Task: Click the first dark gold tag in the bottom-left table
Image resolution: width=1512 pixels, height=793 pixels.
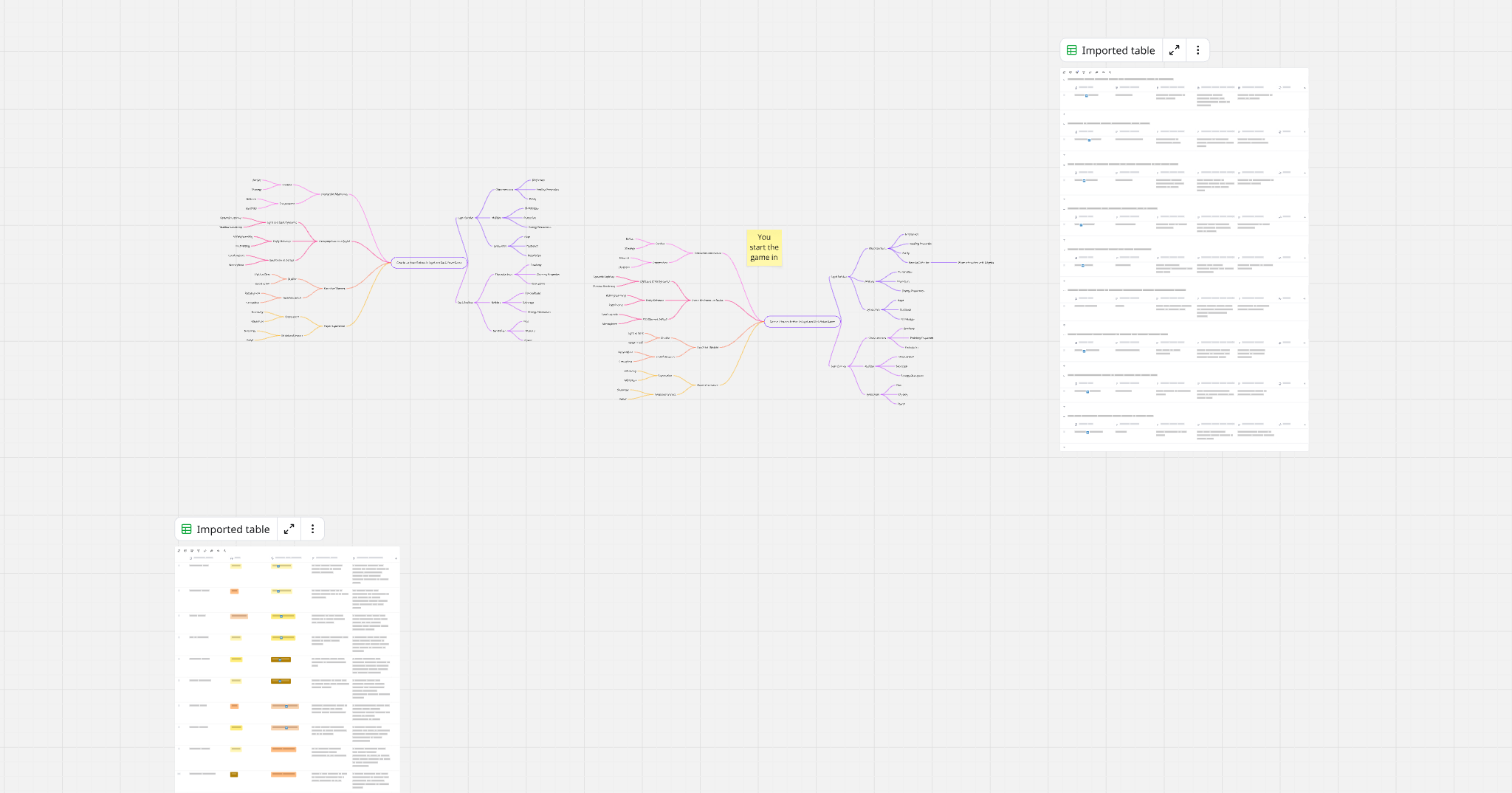Action: [x=281, y=659]
